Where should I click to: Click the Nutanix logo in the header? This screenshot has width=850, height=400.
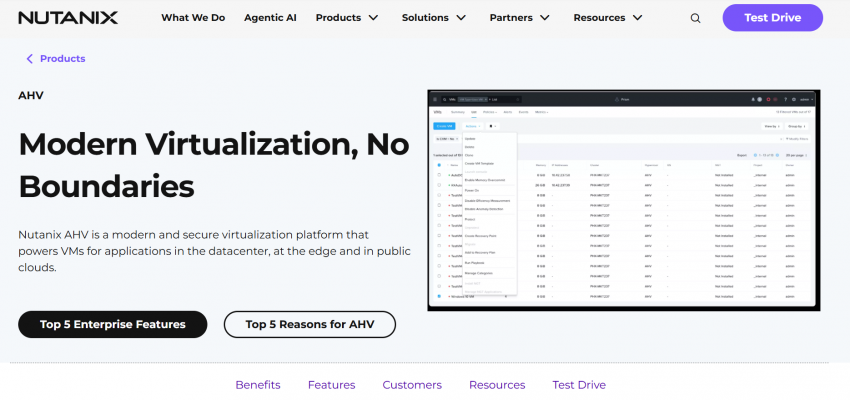pyautogui.click(x=68, y=18)
